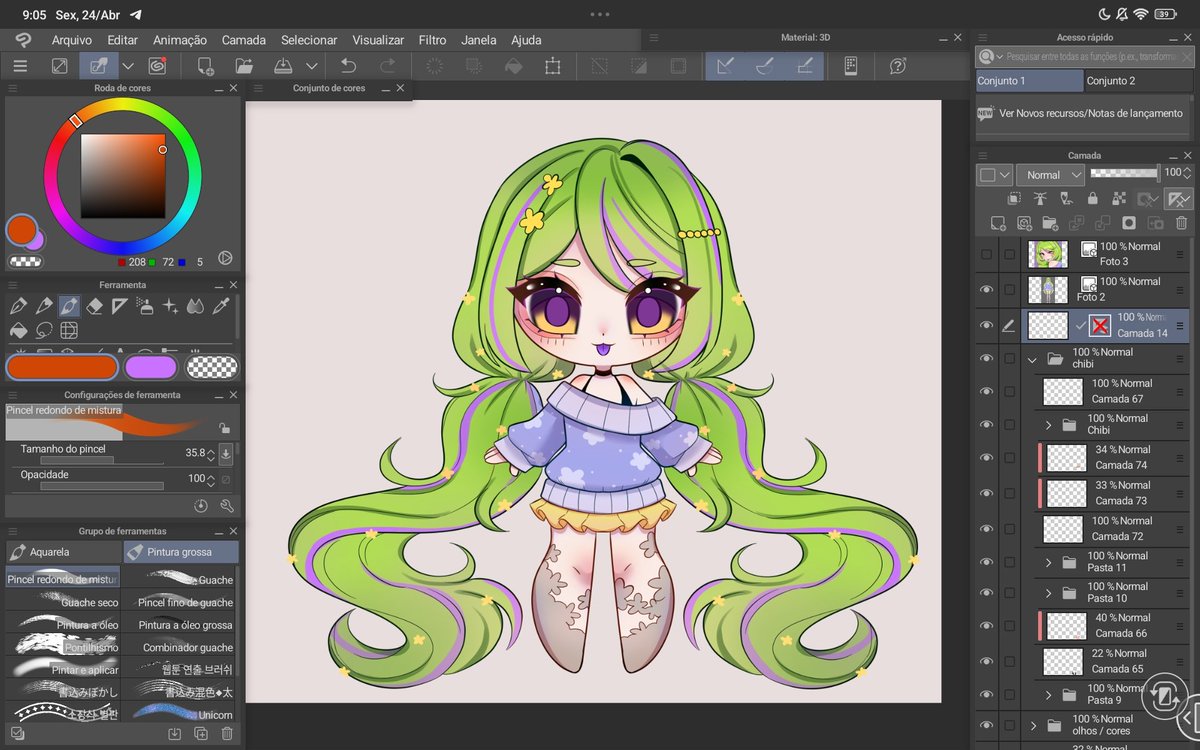This screenshot has width=1200, height=750.
Task: Open the hamburger command menu icon
Action: point(20,66)
